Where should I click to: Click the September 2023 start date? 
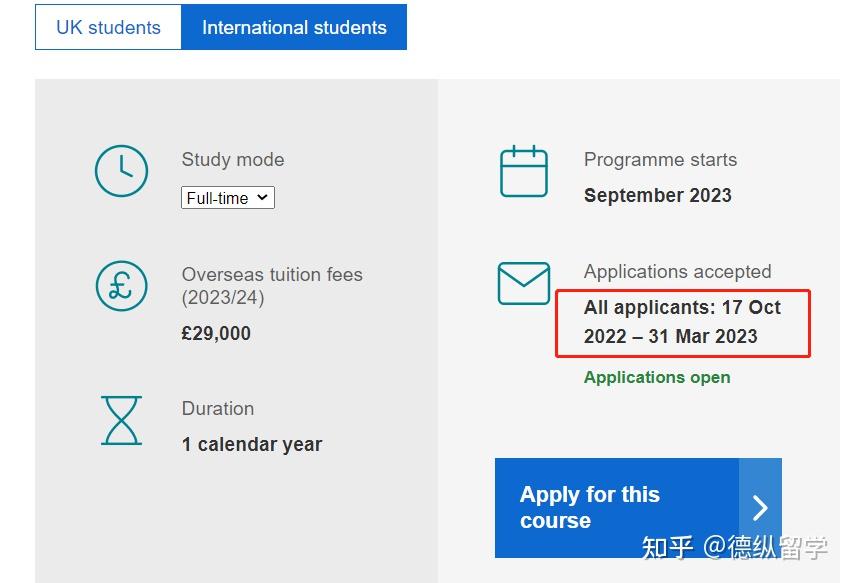pyautogui.click(x=657, y=195)
